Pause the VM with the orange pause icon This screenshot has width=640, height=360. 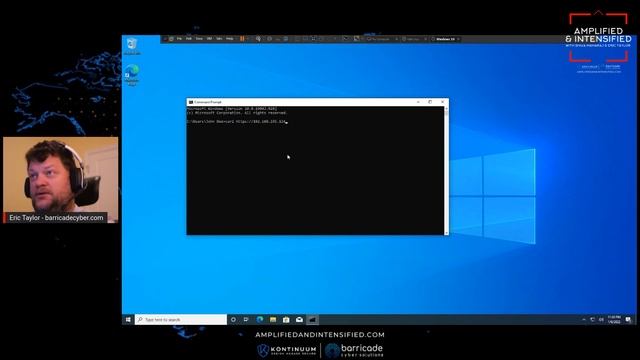242,39
